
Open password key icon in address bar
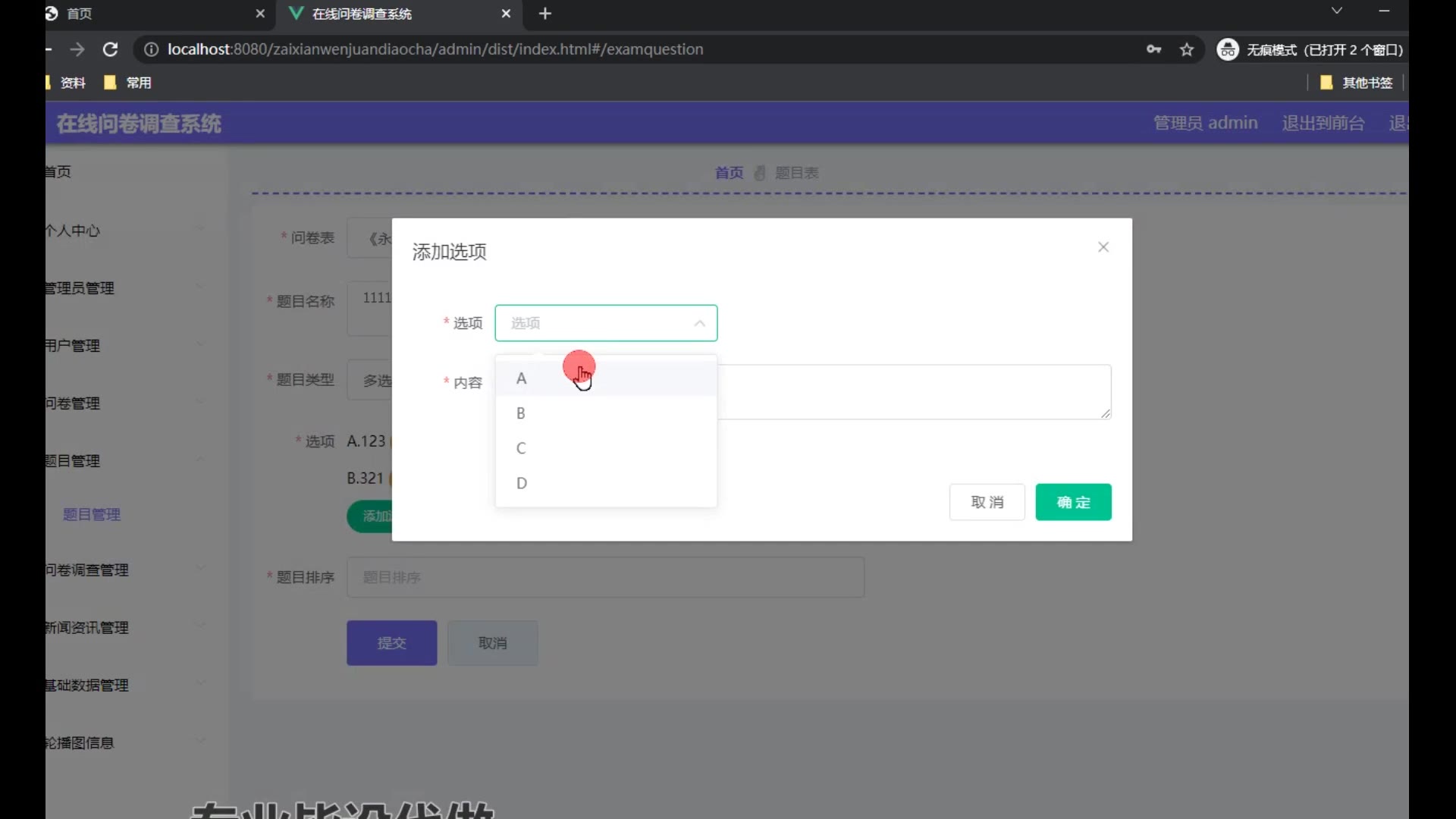coord(1153,49)
